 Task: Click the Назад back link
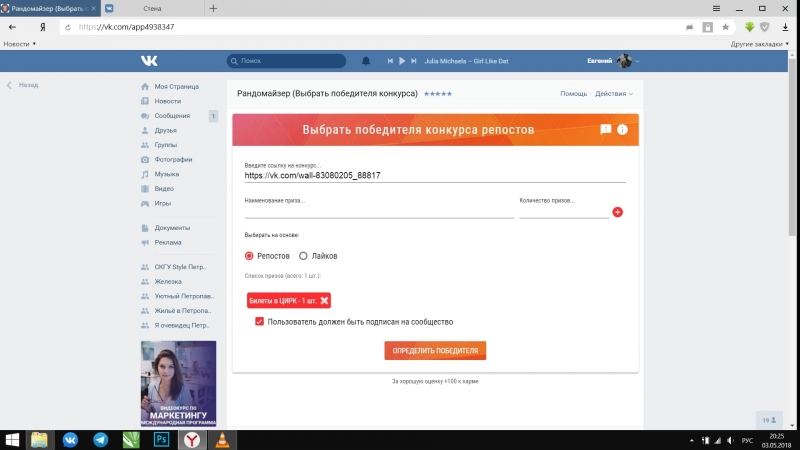click(x=22, y=85)
